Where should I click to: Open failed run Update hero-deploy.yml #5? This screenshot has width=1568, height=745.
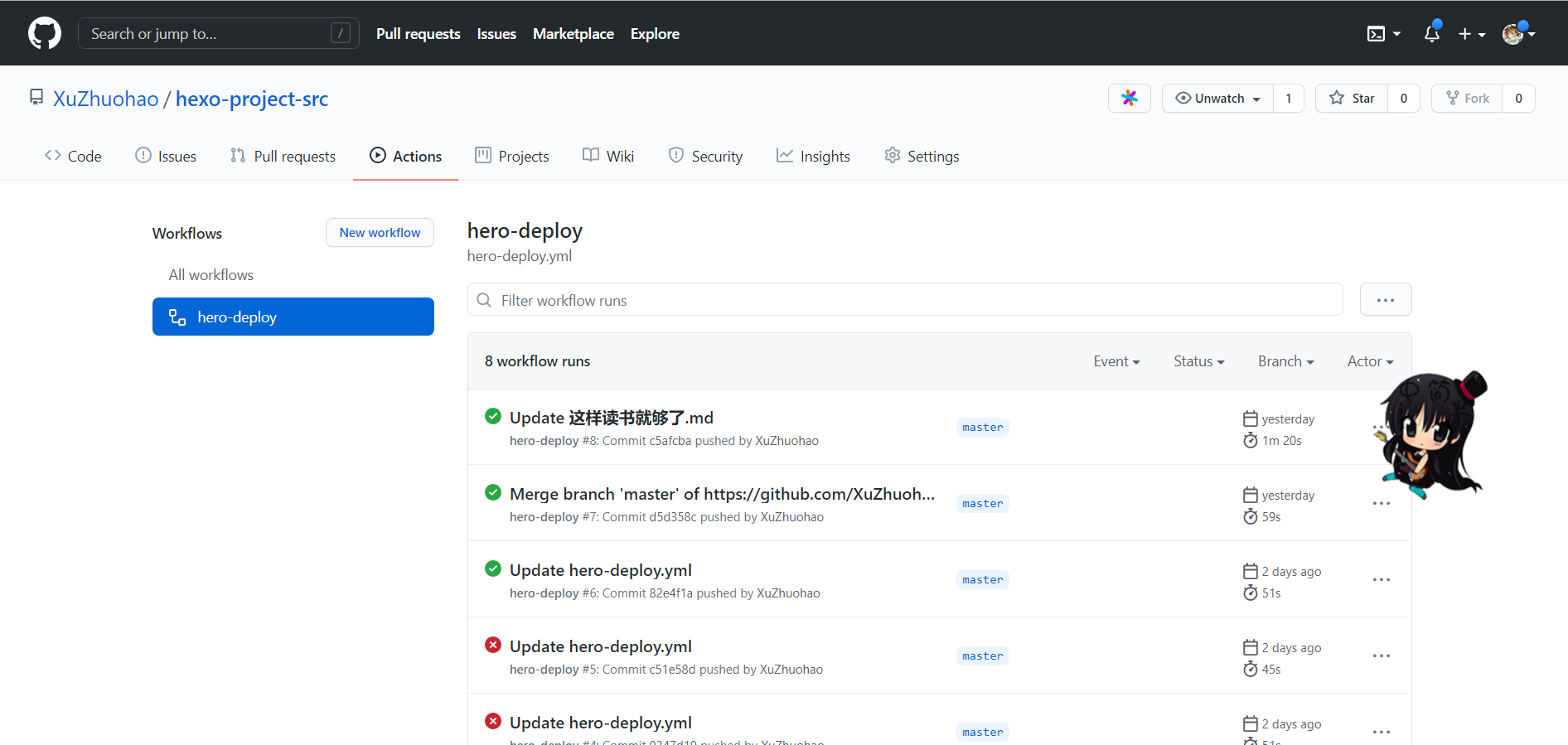tap(601, 646)
